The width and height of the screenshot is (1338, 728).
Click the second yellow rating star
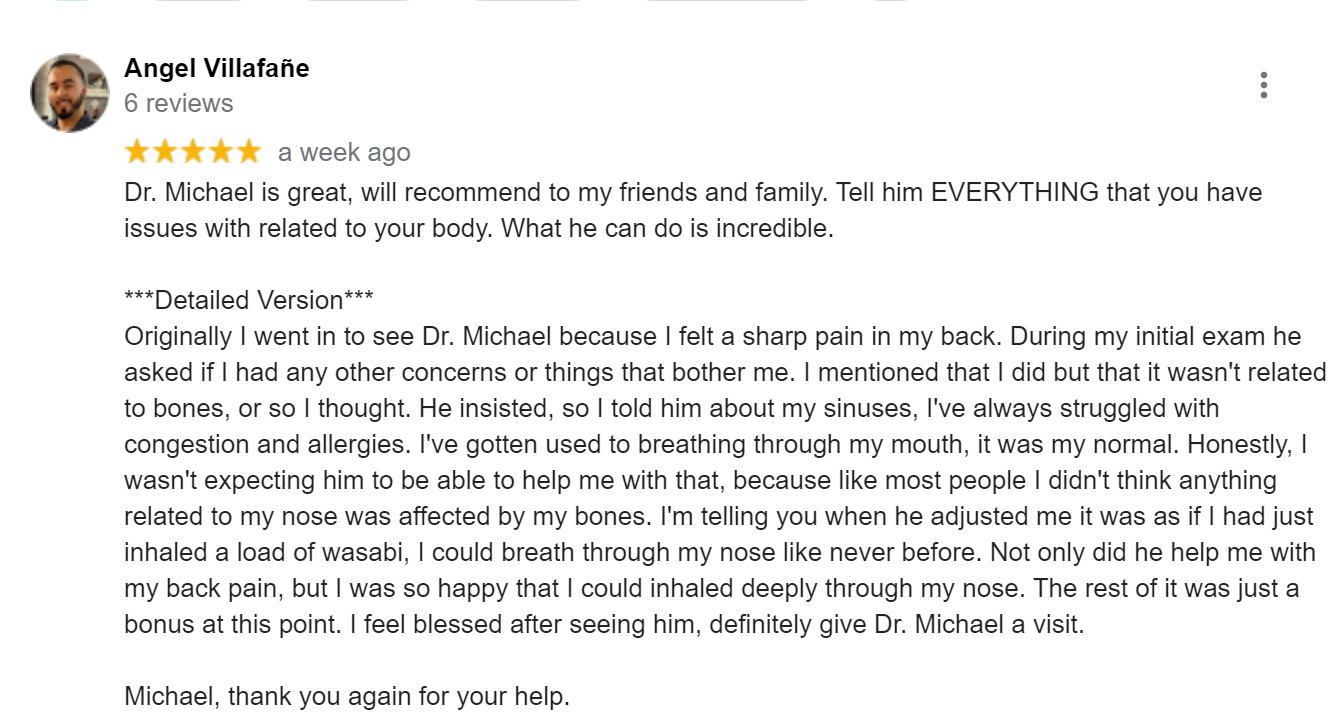pyautogui.click(x=165, y=152)
